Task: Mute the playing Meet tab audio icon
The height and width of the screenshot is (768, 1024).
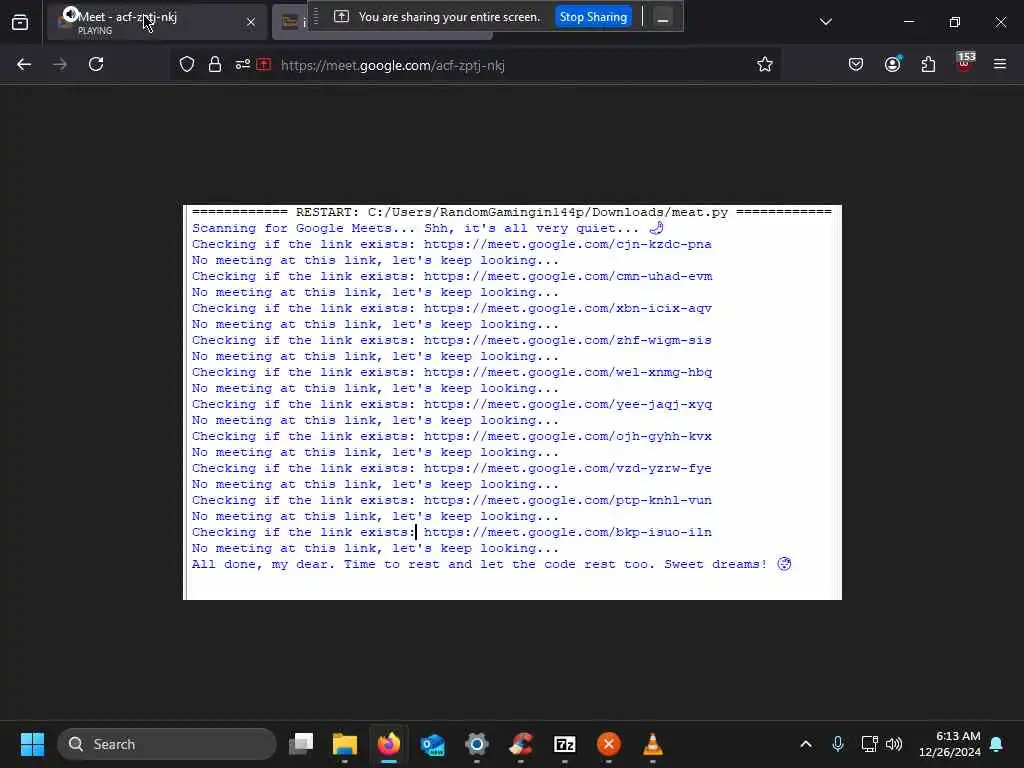Action: tap(70, 14)
